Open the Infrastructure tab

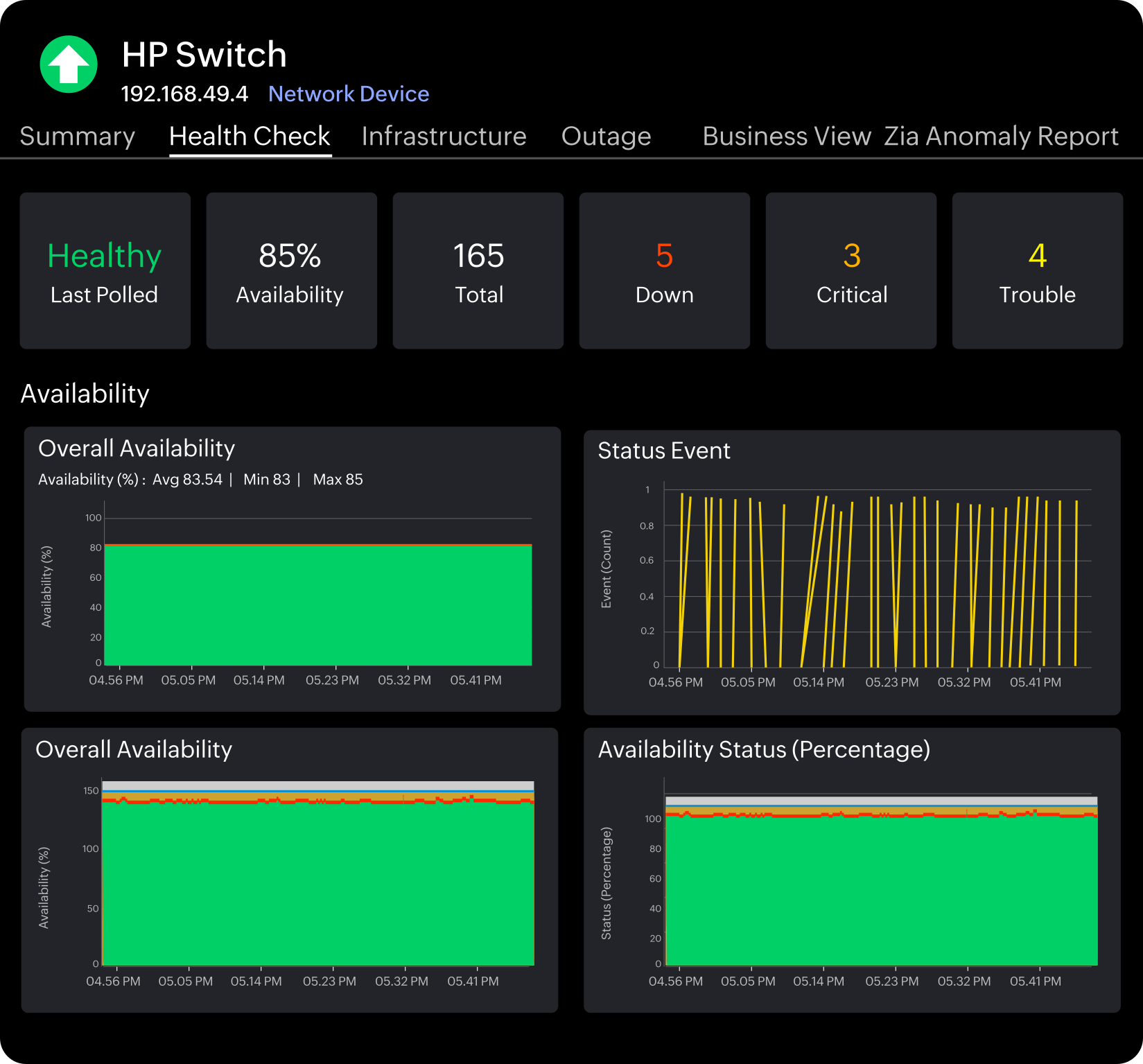click(x=444, y=137)
